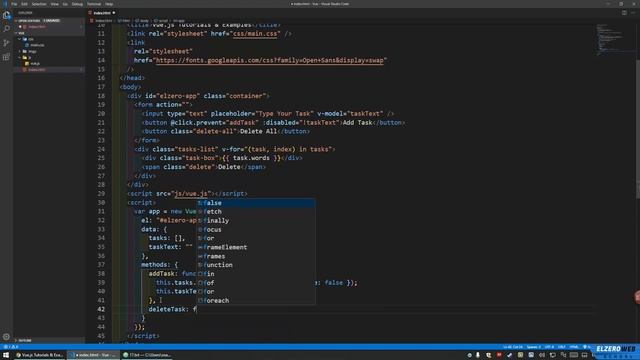Choose 'focus' suggestion
Viewport: 640px width, 360px height.
(256, 230)
